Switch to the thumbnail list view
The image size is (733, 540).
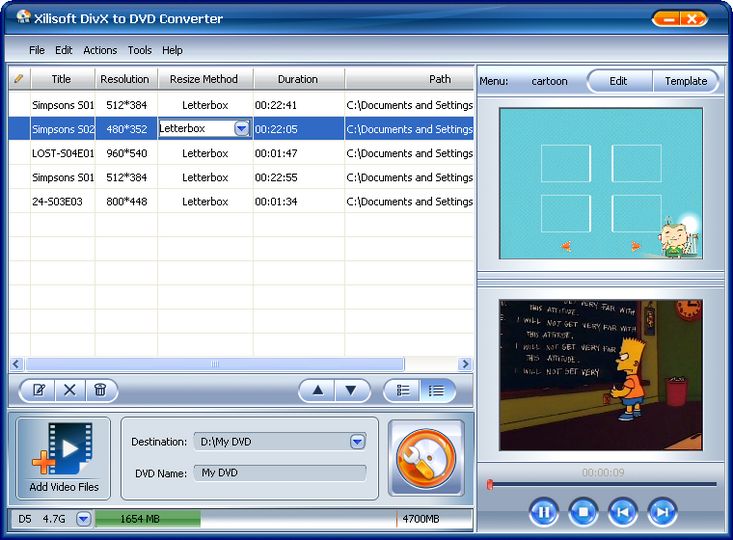pos(403,390)
